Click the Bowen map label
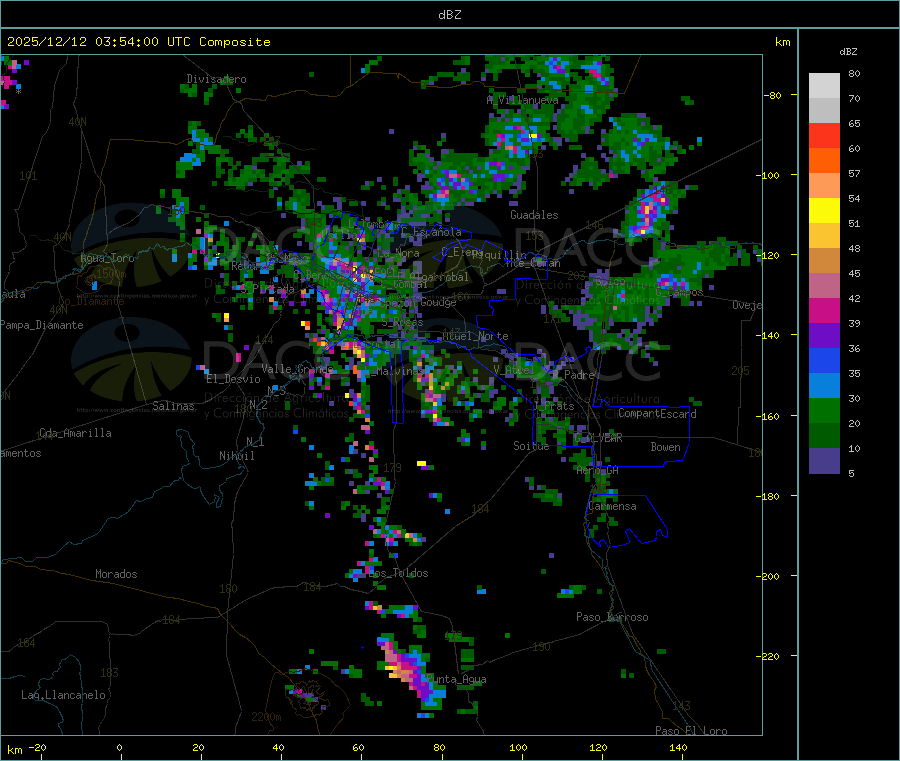 point(666,447)
